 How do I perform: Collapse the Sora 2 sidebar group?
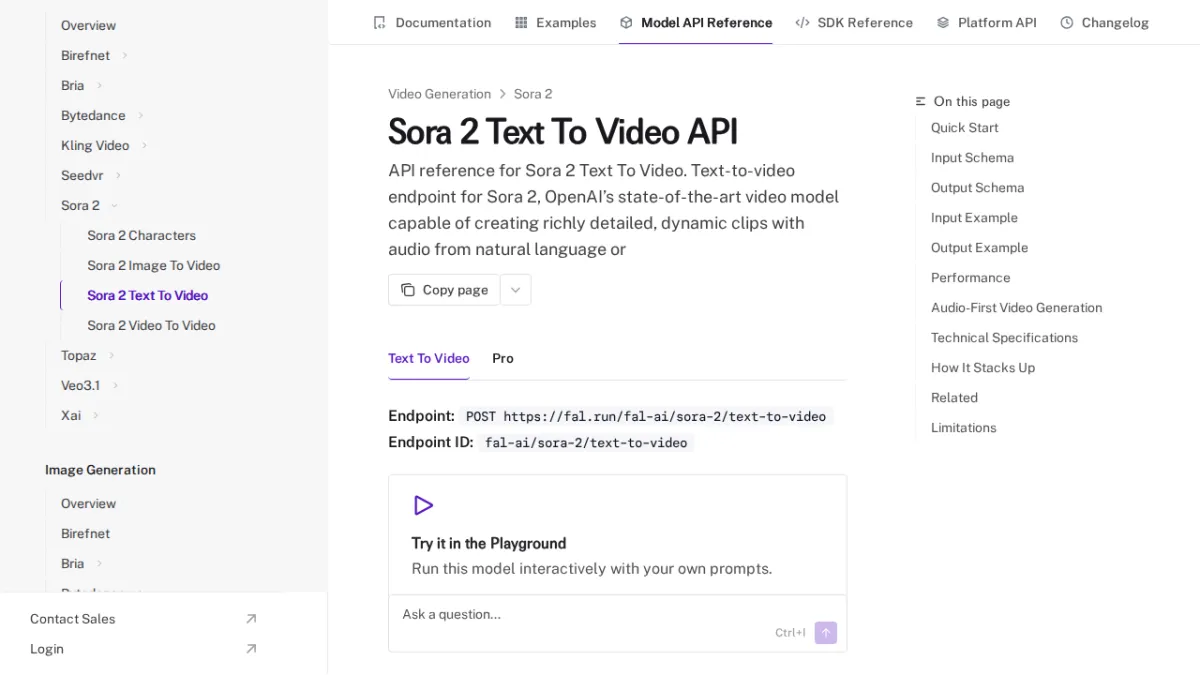click(x=114, y=205)
